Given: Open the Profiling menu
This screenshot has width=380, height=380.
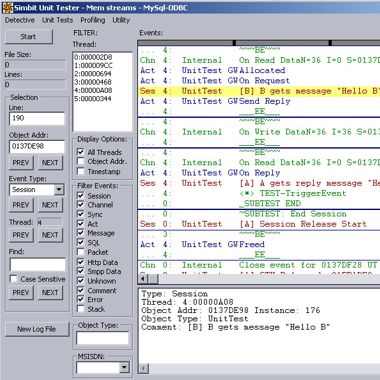Looking at the screenshot, I should 93,20.
